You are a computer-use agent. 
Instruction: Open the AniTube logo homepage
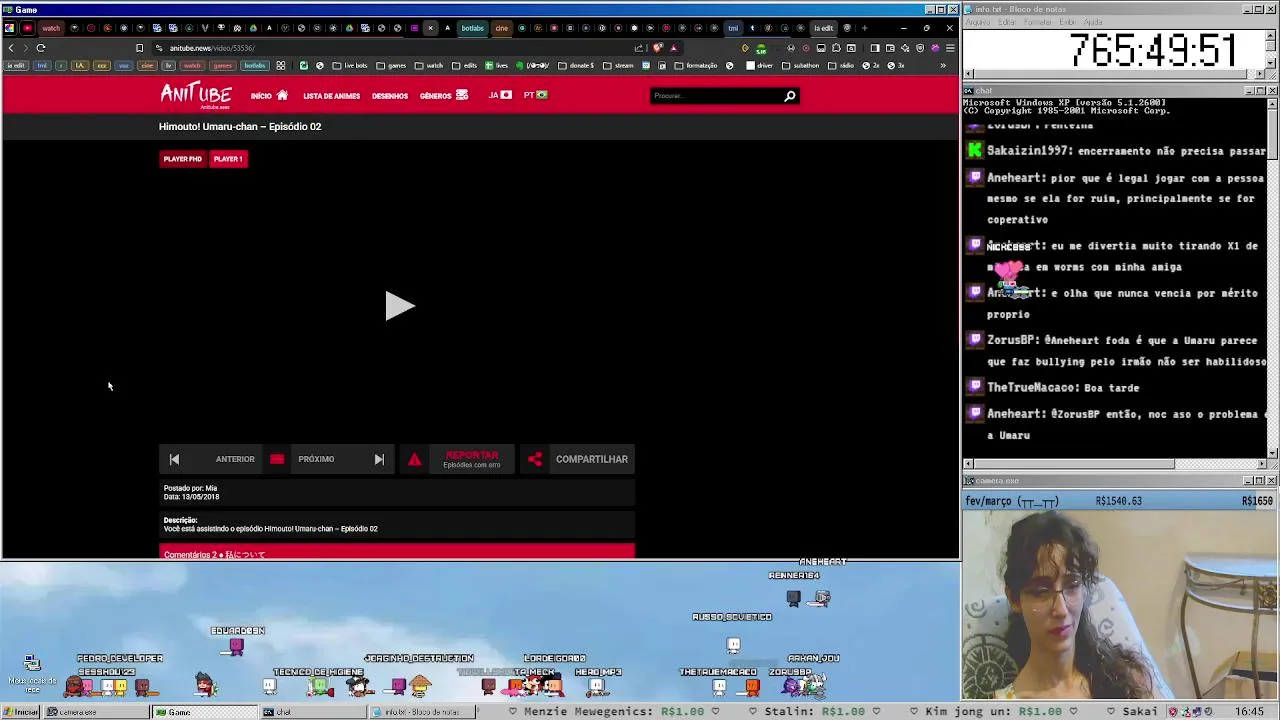196,96
